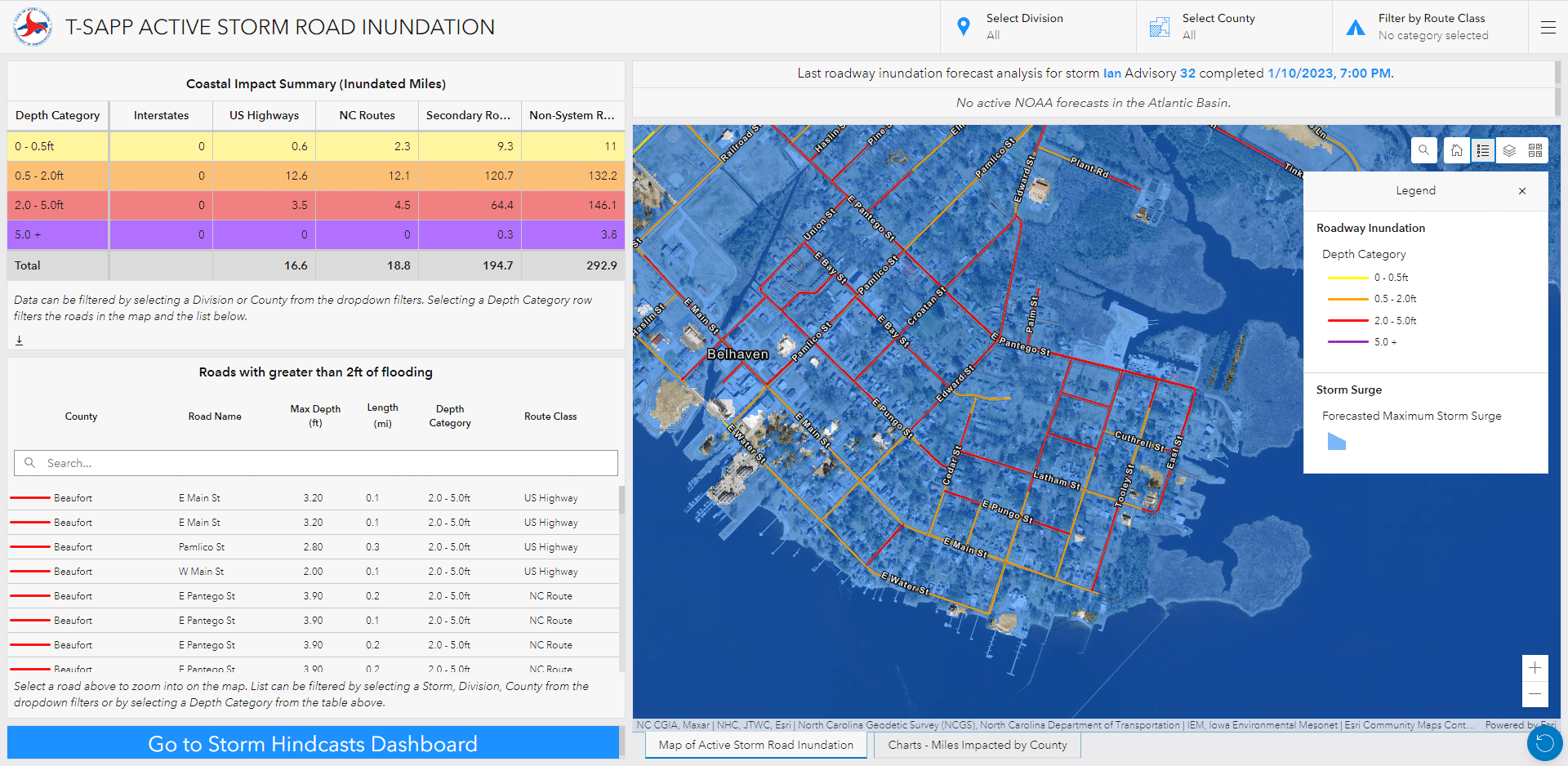This screenshot has height=766, width=1568.
Task: Zoom out using the minus control
Action: point(1535,695)
